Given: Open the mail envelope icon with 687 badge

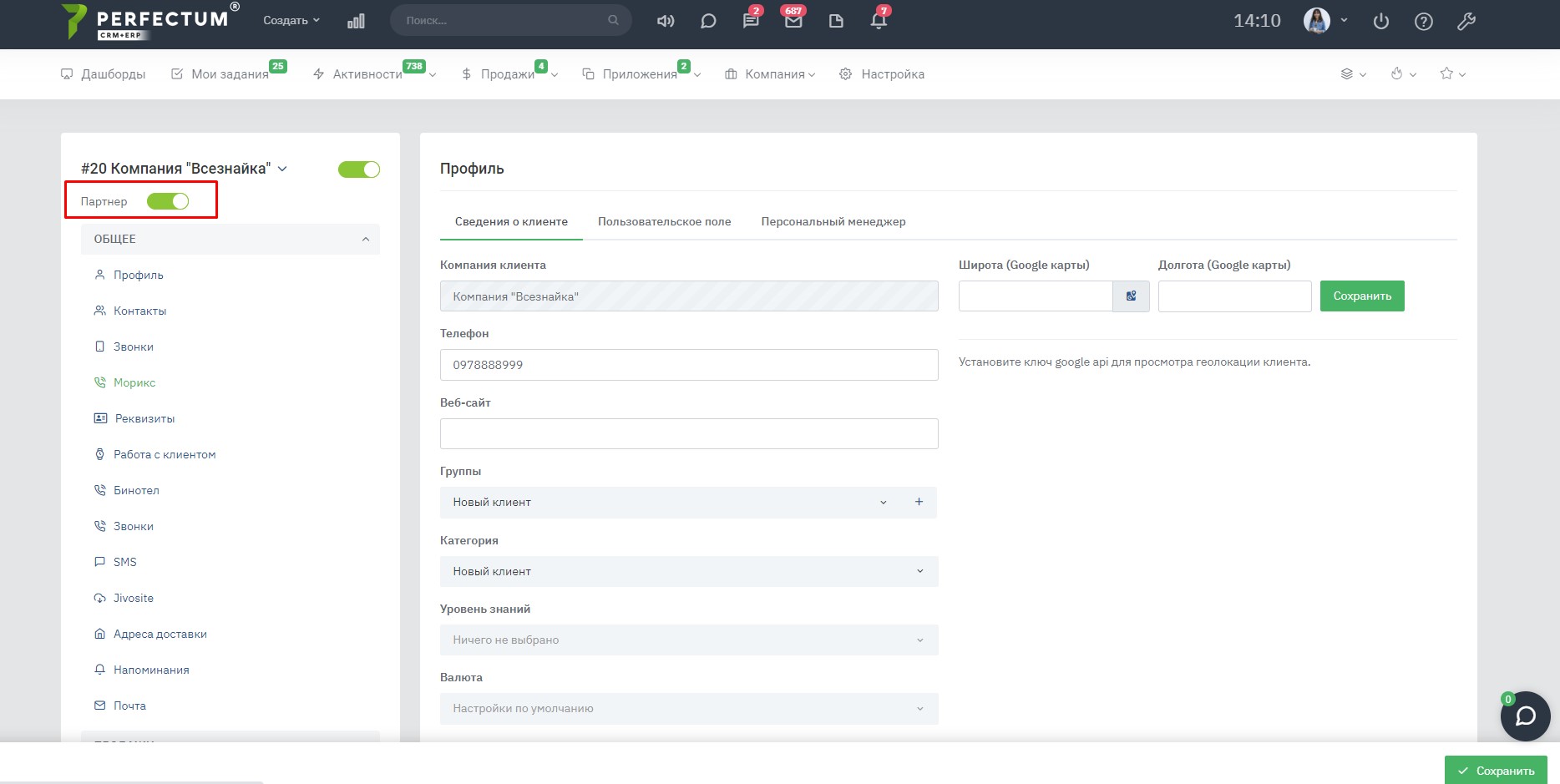Looking at the screenshot, I should [793, 21].
